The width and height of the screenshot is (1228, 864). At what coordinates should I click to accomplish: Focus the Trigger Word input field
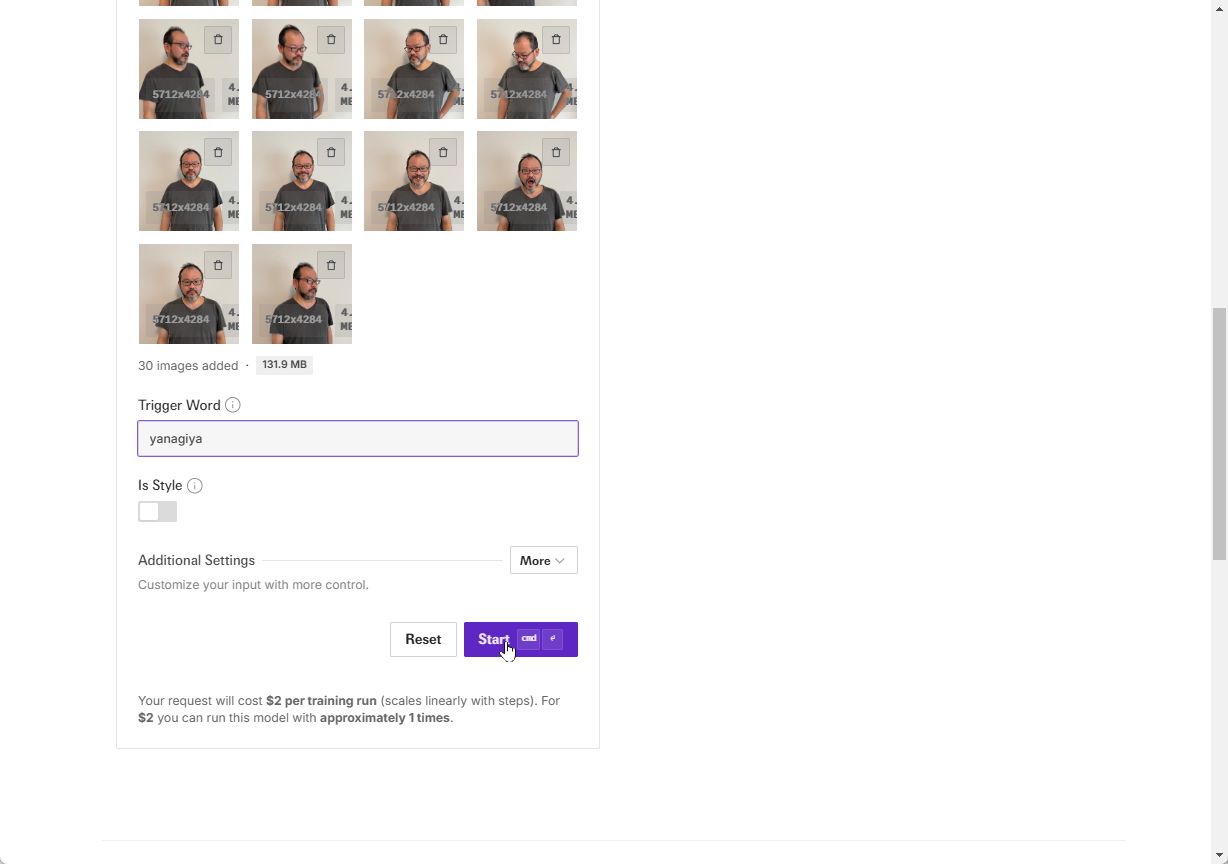coord(358,439)
